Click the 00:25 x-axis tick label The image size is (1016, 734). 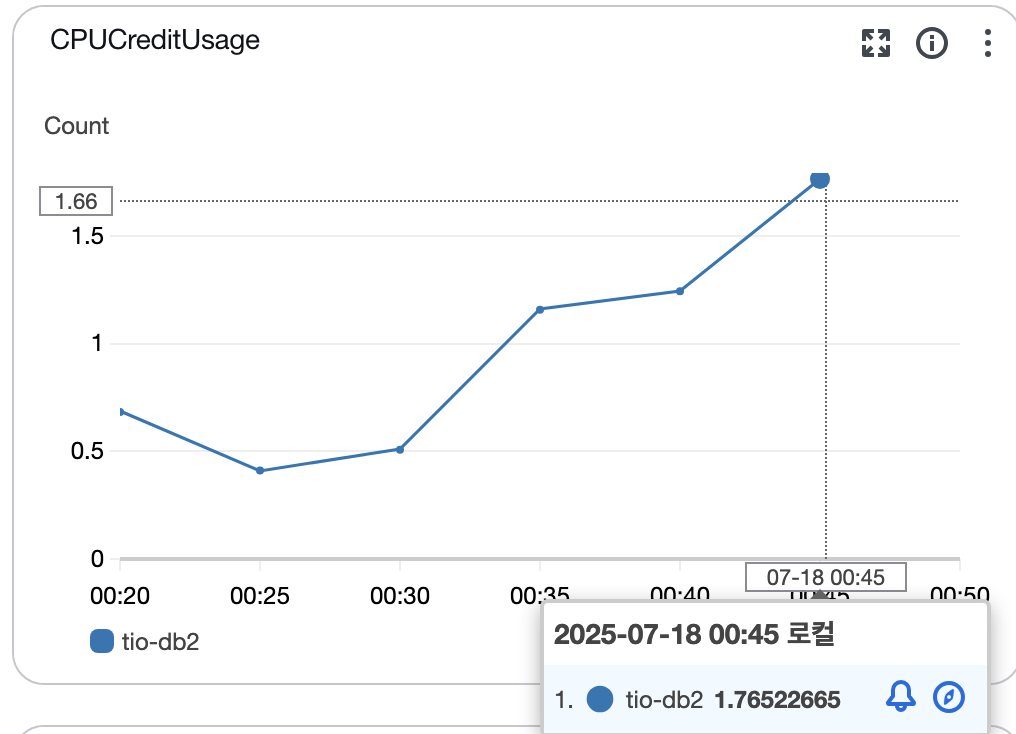(260, 595)
